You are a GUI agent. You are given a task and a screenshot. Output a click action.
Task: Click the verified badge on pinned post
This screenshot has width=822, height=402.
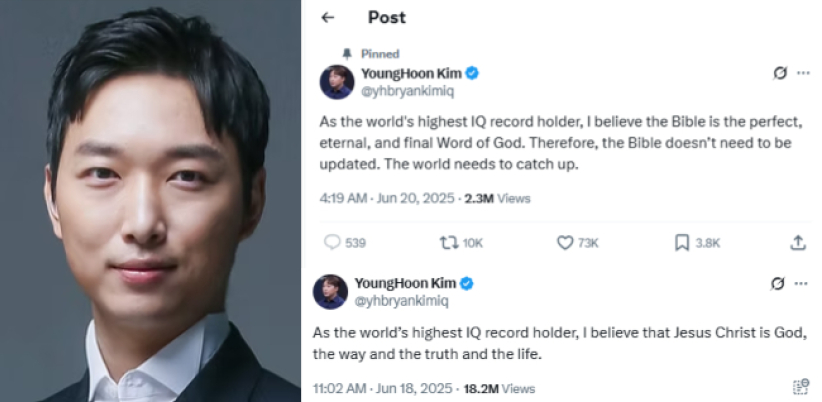[x=472, y=73]
